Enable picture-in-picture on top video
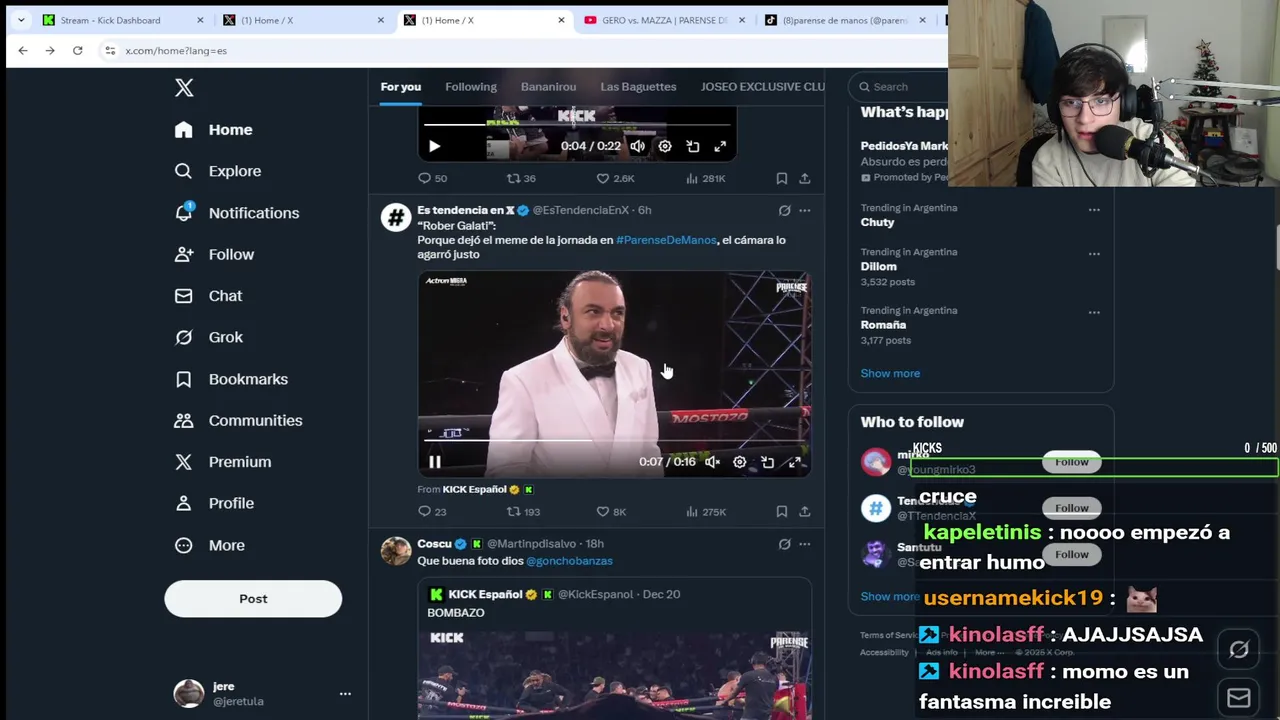This screenshot has height=720, width=1280. tap(692, 146)
